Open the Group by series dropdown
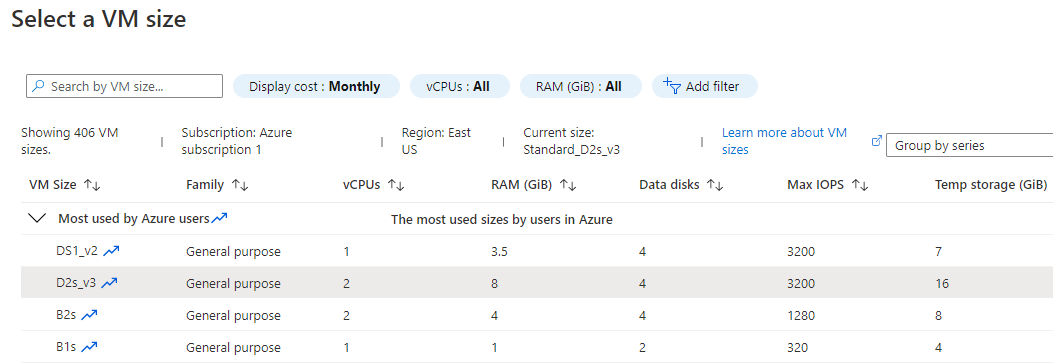1053x364 pixels. (x=970, y=146)
